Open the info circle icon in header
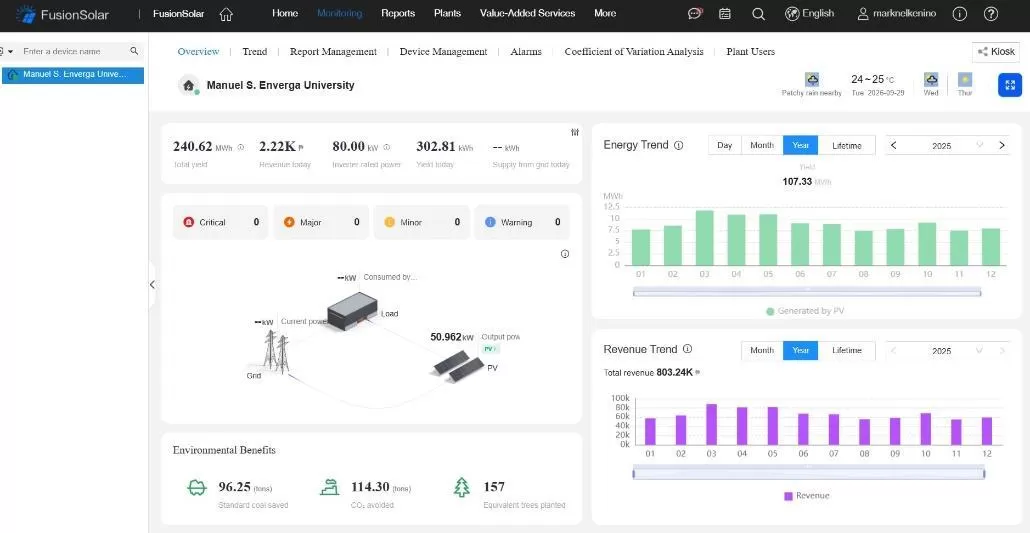Viewport: 1030px width, 533px height. point(960,14)
